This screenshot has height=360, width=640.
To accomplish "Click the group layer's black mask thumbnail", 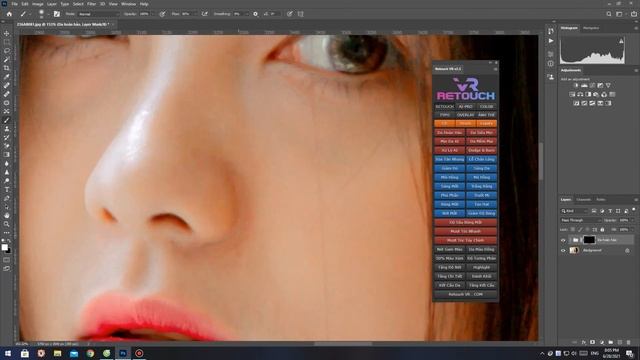I will pyautogui.click(x=589, y=240).
